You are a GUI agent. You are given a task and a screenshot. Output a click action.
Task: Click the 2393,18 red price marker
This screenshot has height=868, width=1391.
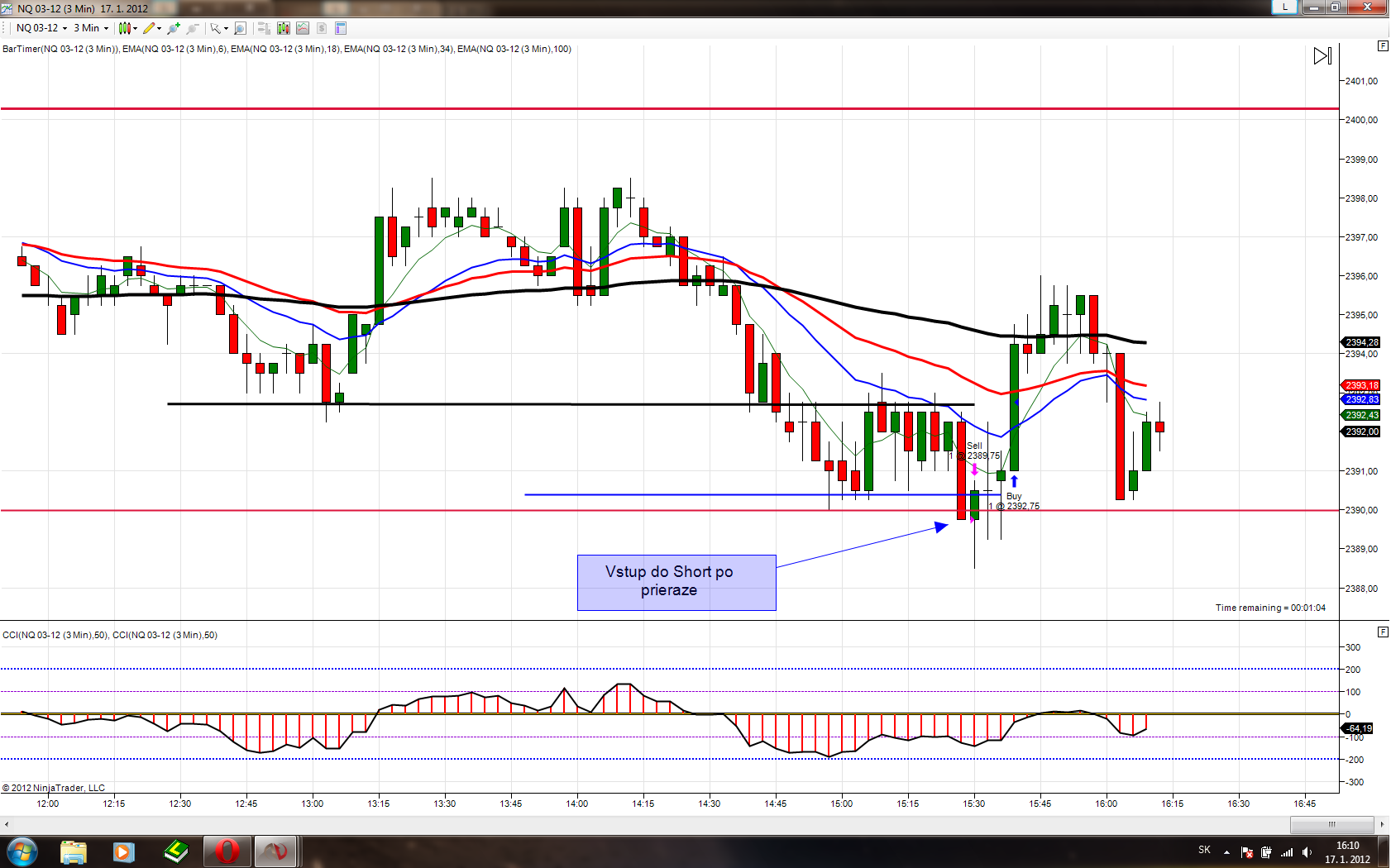click(1360, 385)
